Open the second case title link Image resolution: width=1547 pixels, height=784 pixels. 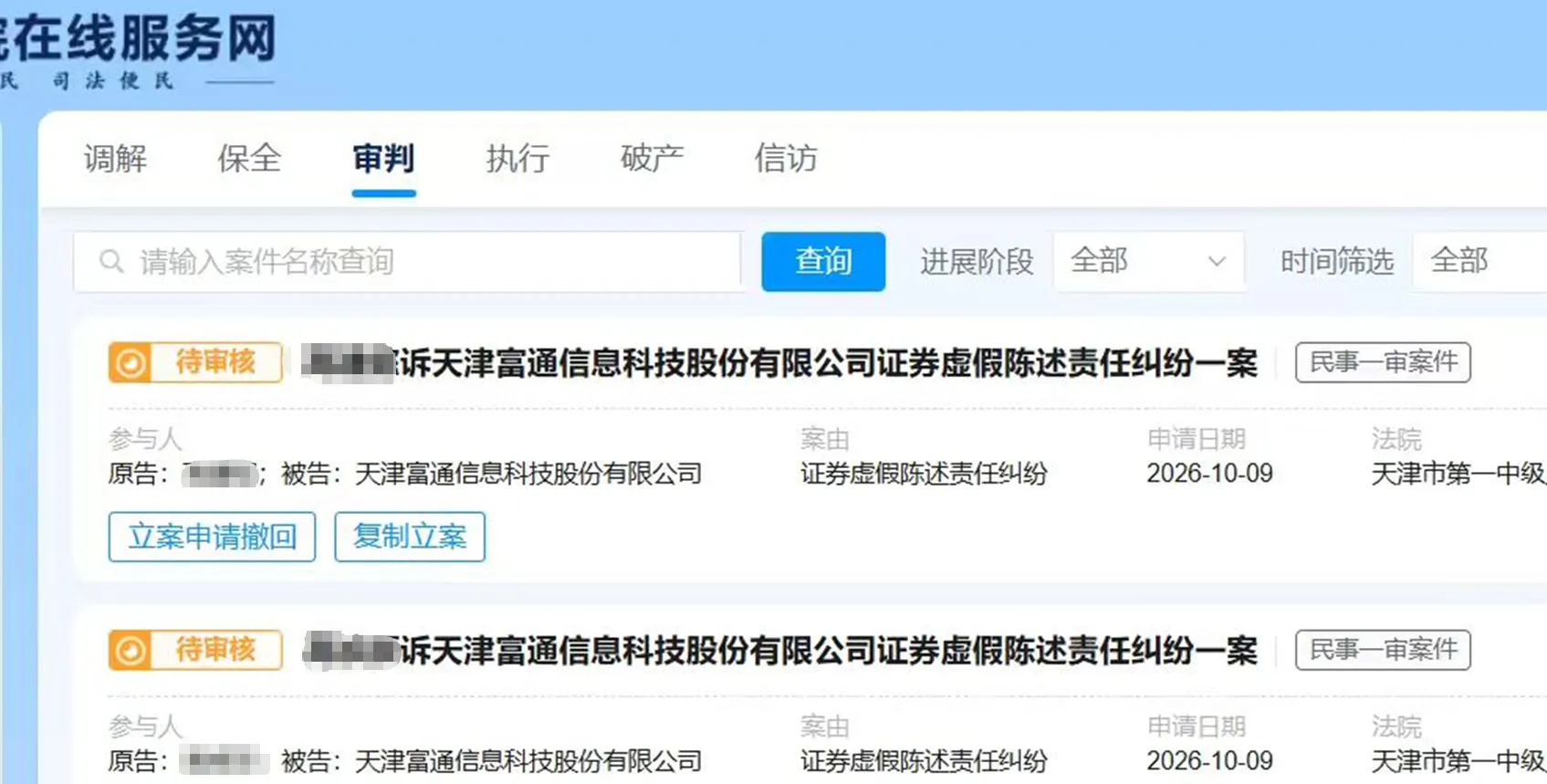(780, 651)
